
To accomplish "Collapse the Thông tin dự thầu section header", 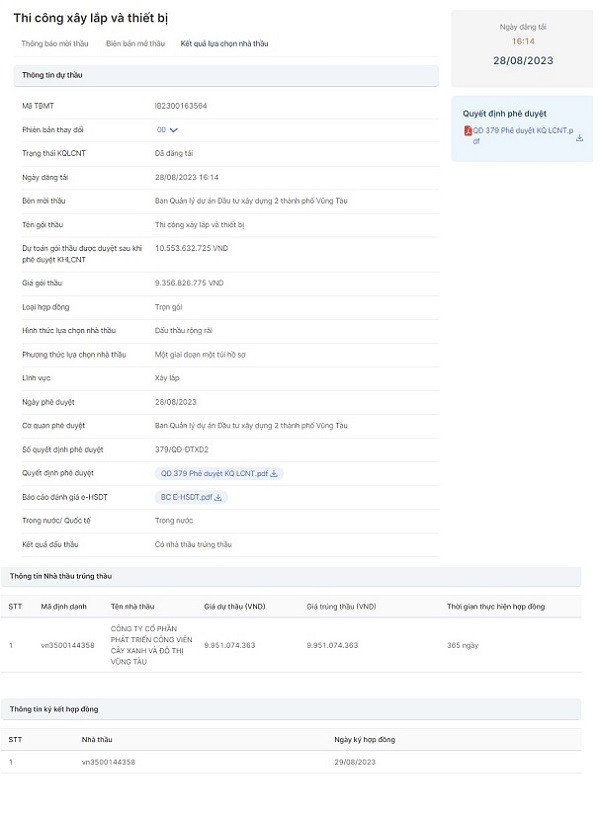I will click(x=226, y=76).
